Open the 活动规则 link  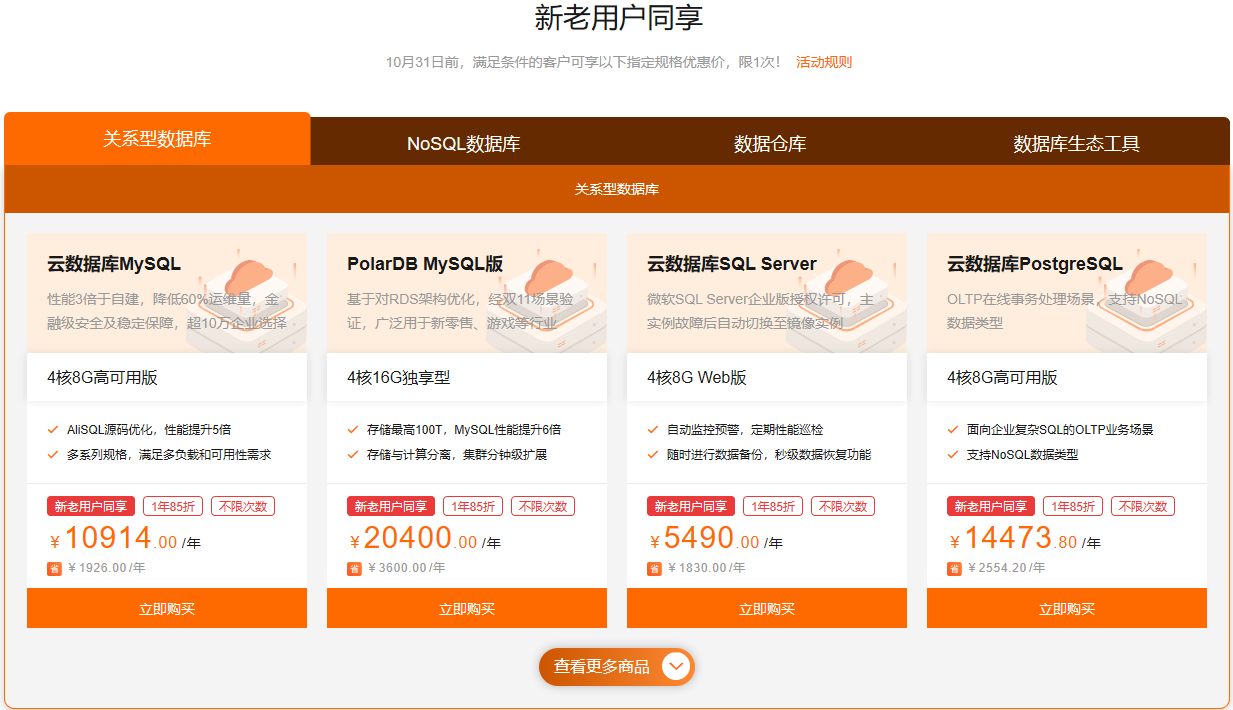[x=824, y=62]
